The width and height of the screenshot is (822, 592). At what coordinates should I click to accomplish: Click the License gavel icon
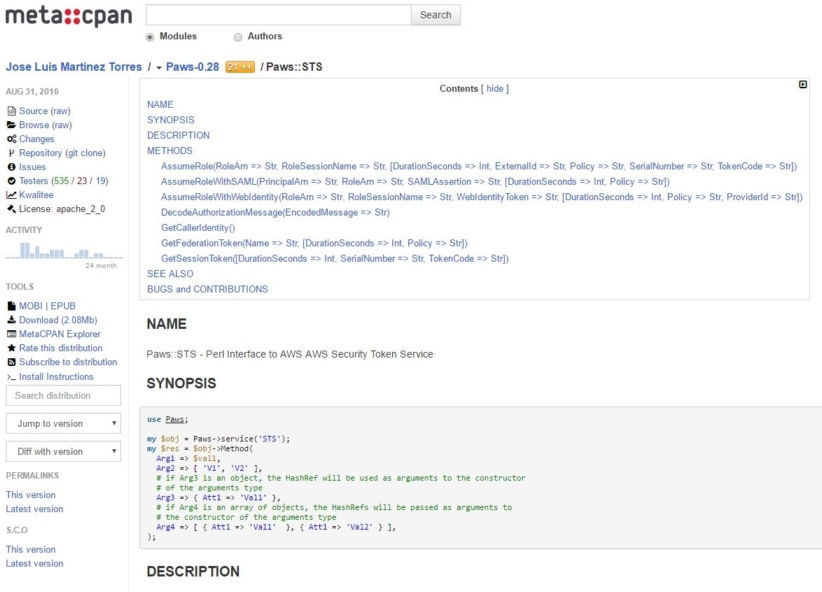[x=12, y=209]
